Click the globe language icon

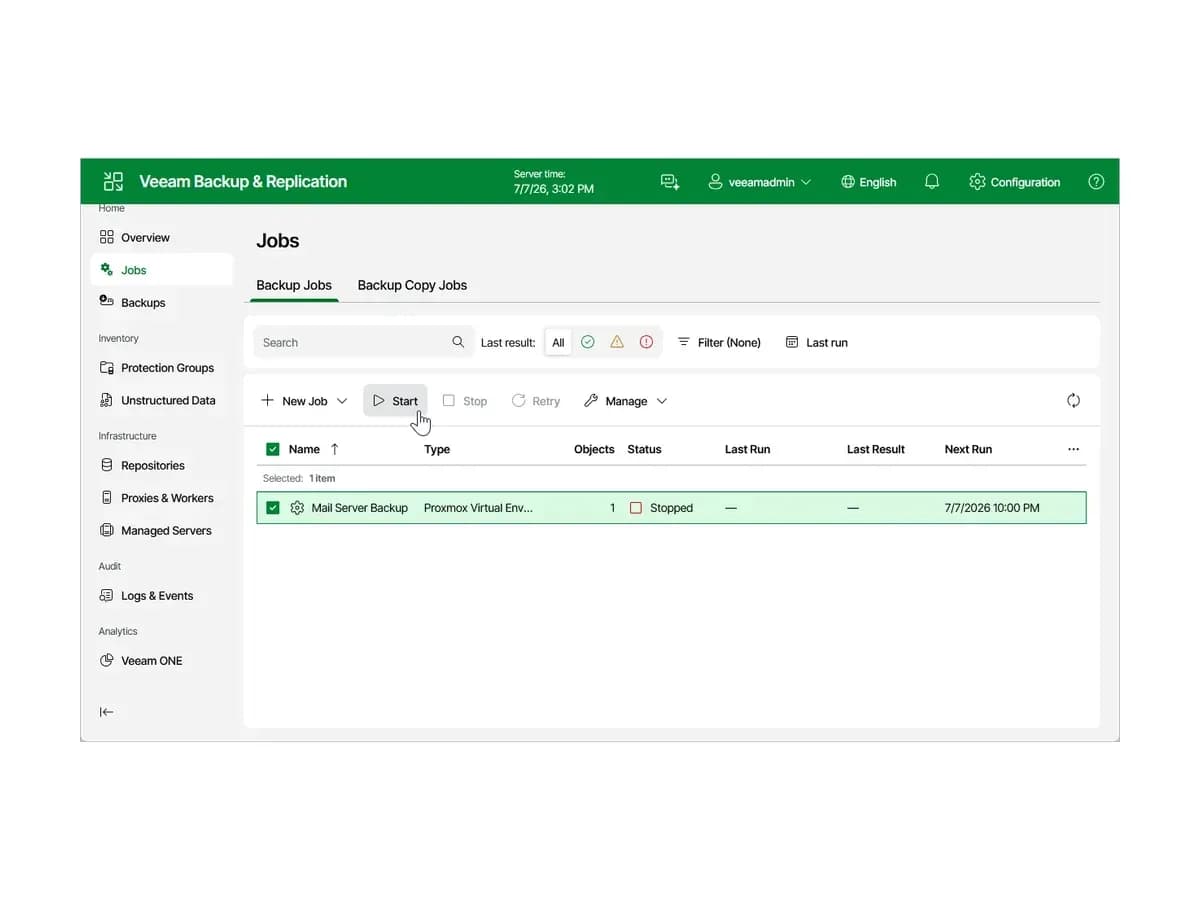coord(848,182)
